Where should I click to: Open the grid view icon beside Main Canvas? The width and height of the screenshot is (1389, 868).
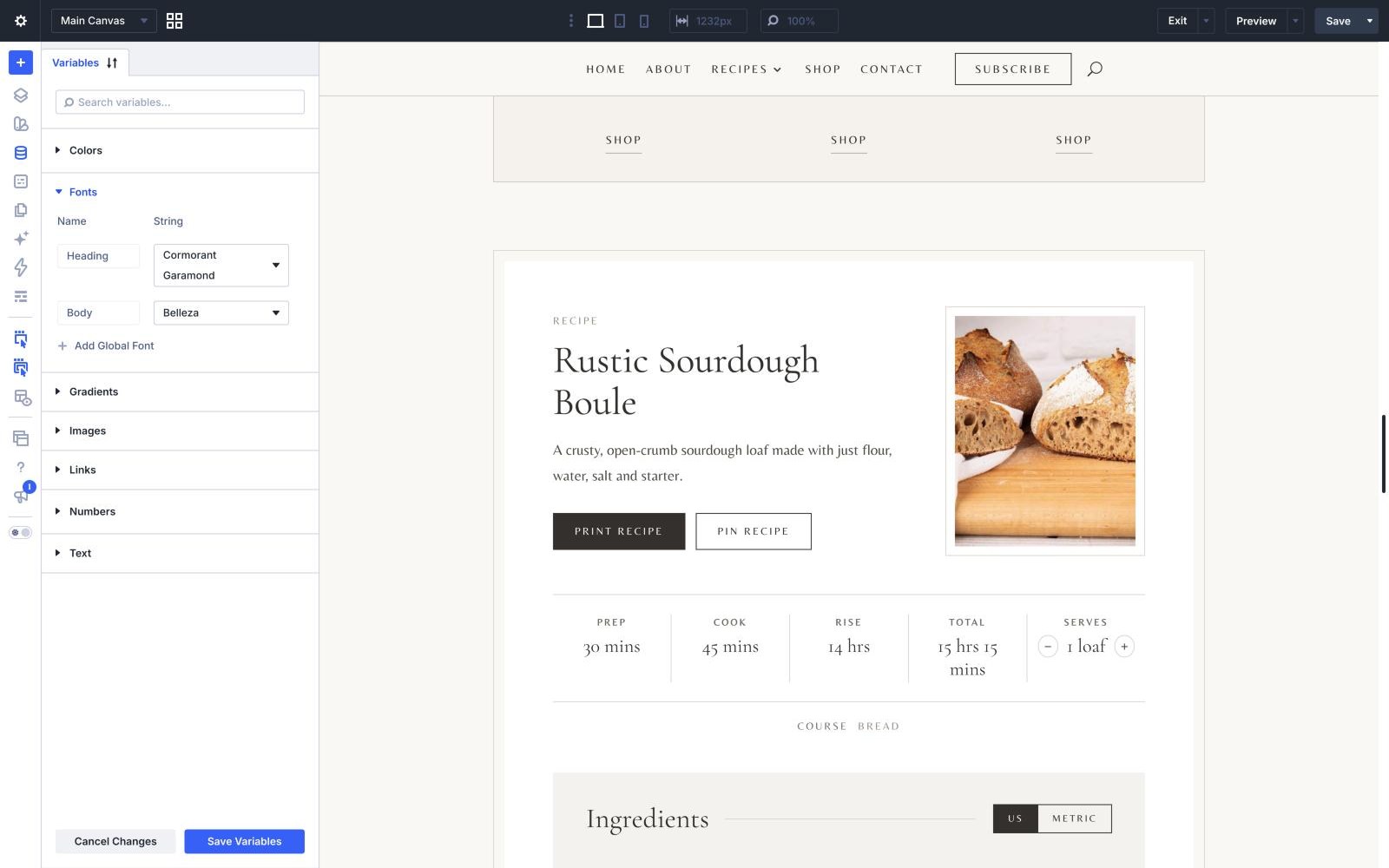pyautogui.click(x=174, y=21)
